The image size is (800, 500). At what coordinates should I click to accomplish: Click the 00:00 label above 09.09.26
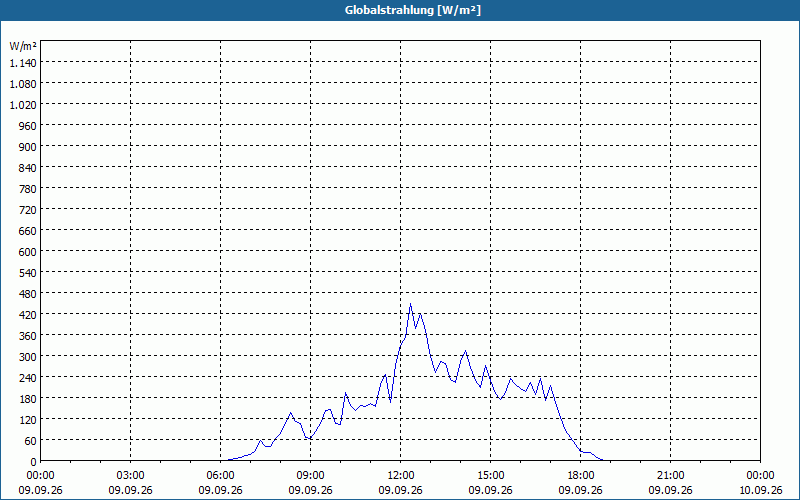coord(40,476)
